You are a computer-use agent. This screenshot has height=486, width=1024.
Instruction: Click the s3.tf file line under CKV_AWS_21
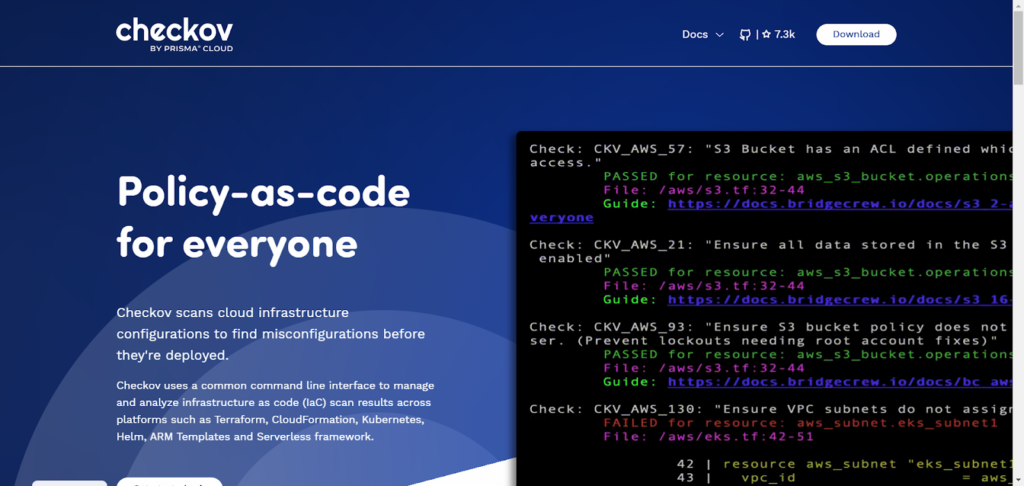[x=704, y=286]
